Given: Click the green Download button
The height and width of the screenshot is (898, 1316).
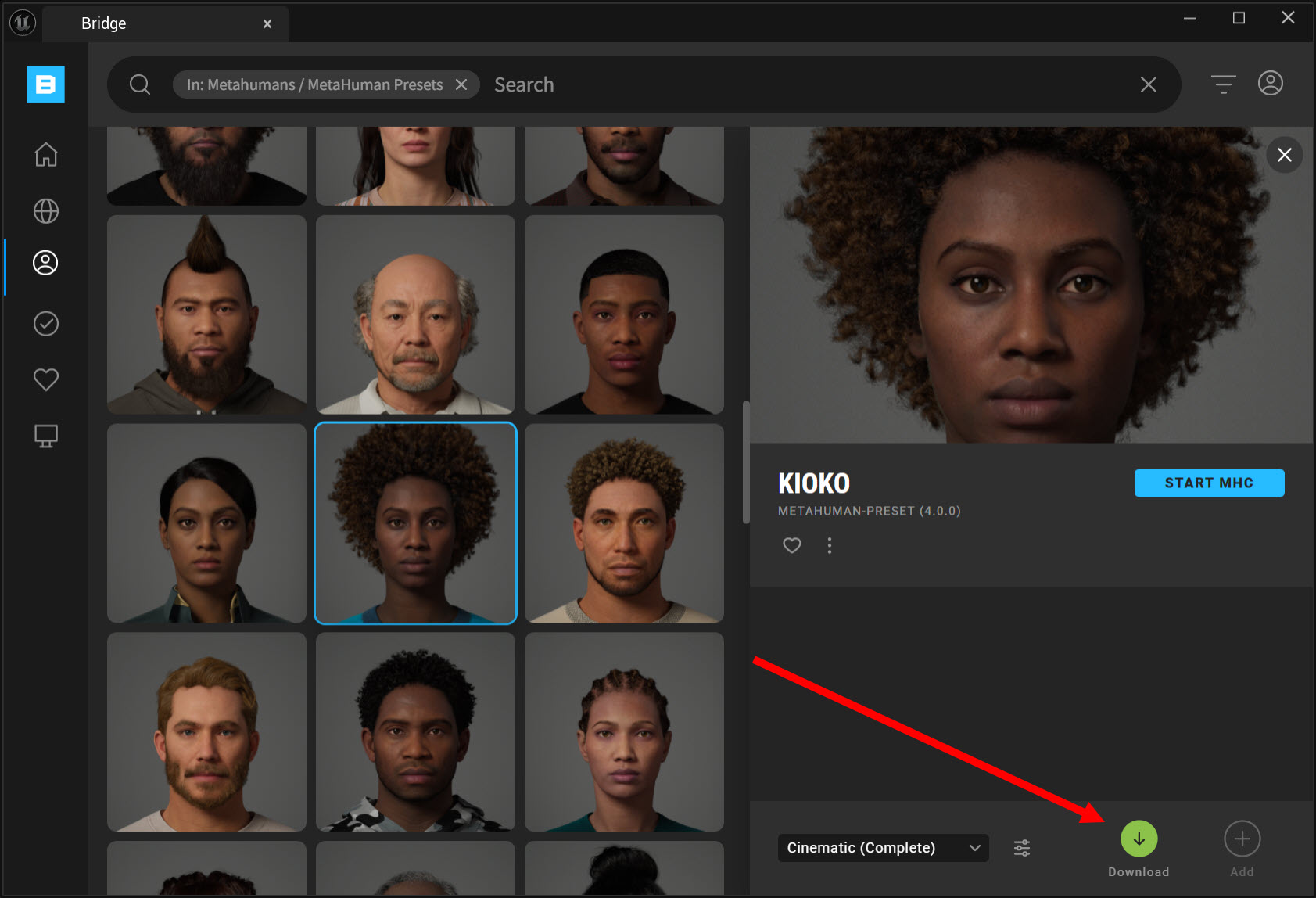Looking at the screenshot, I should coord(1139,839).
